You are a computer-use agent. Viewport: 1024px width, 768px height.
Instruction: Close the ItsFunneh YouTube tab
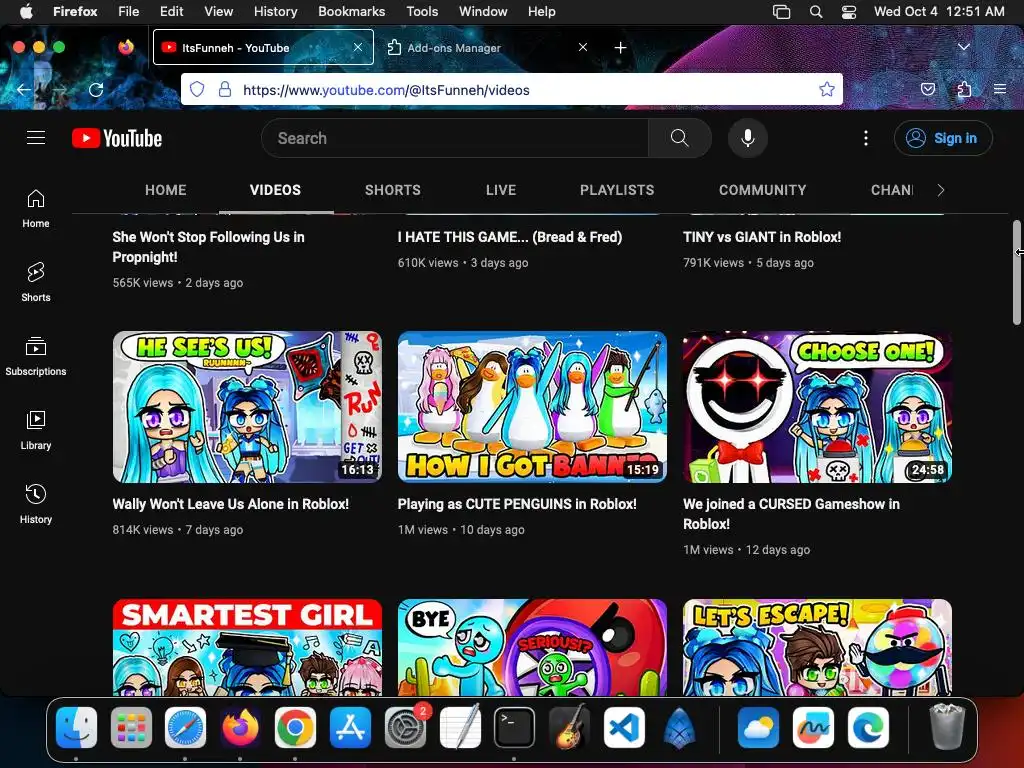(358, 47)
